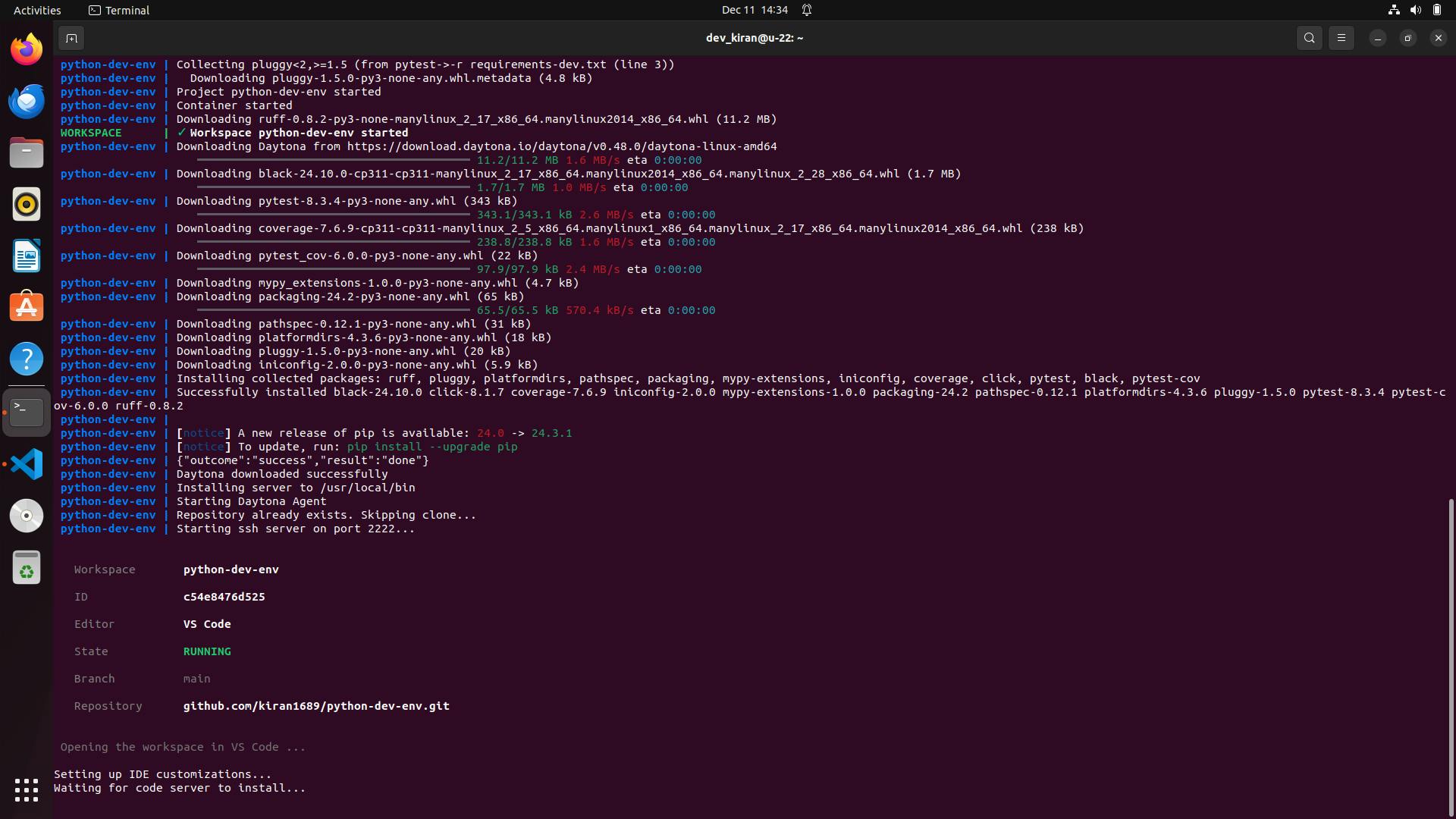
Task: Open Ubuntu Software store icon
Action: click(x=27, y=307)
